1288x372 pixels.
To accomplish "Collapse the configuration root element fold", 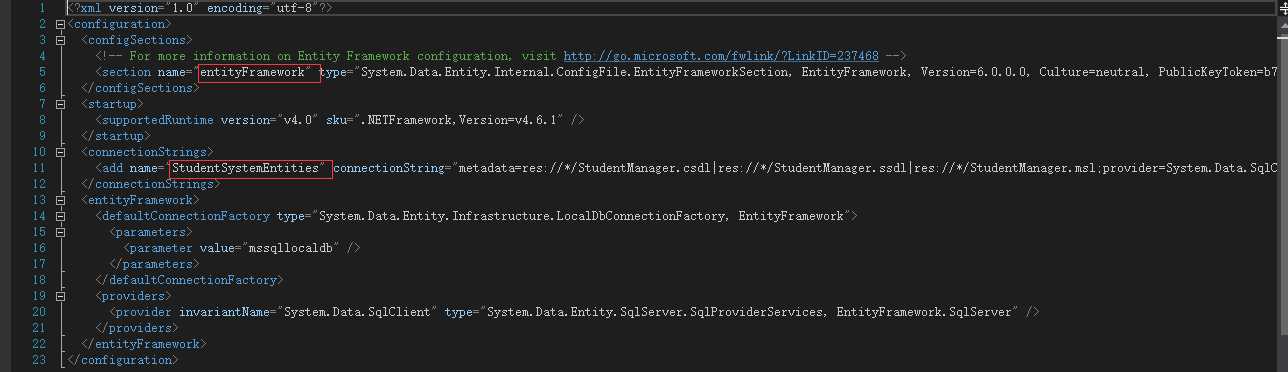I will click(62, 23).
